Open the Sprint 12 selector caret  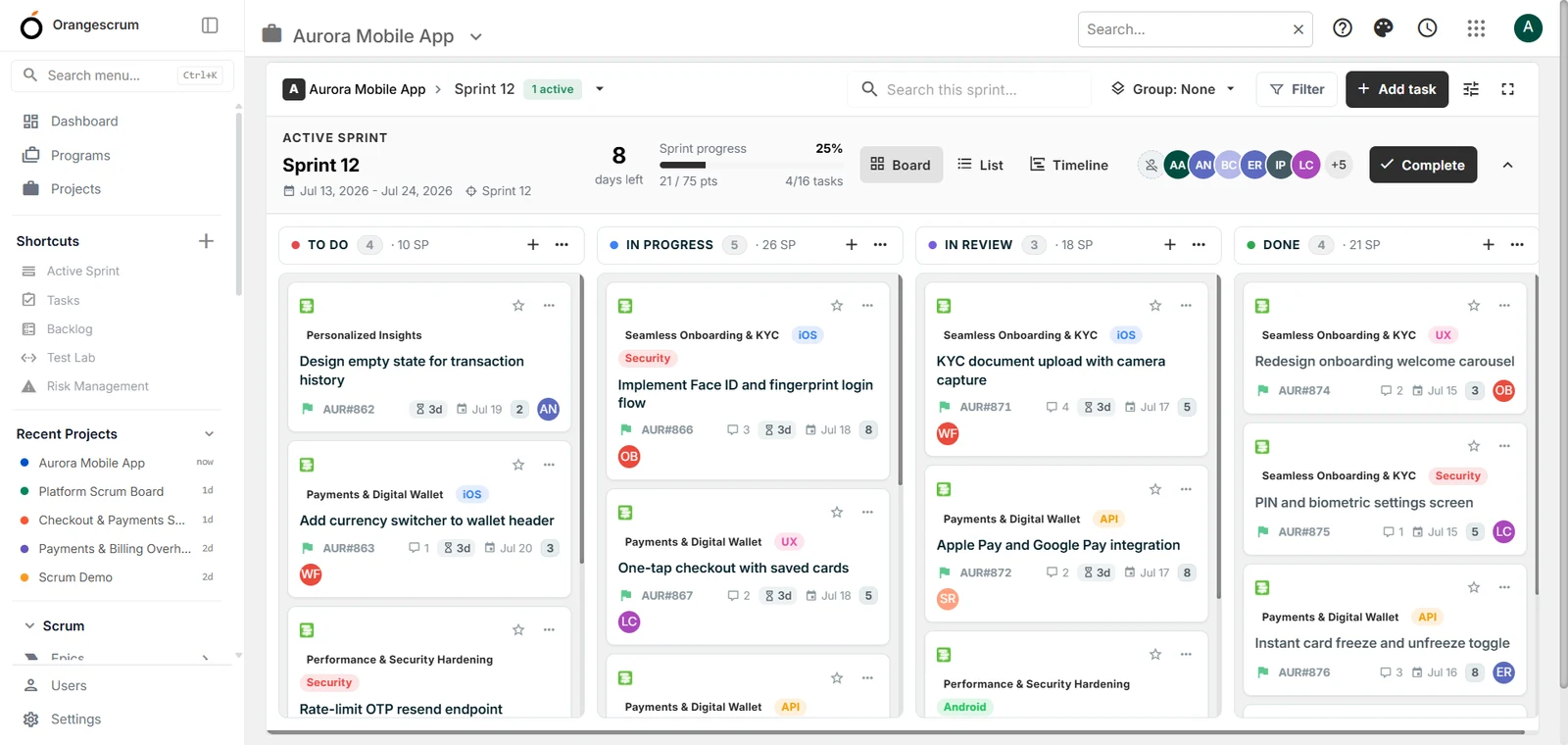click(600, 89)
